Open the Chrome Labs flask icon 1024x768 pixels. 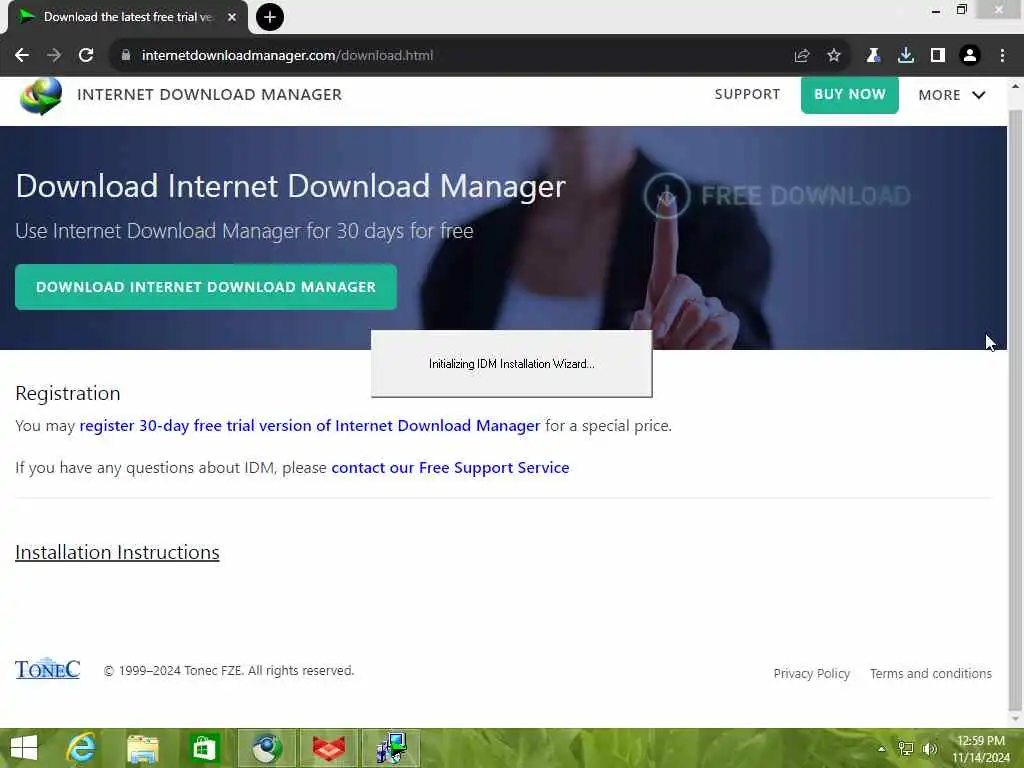(873, 56)
